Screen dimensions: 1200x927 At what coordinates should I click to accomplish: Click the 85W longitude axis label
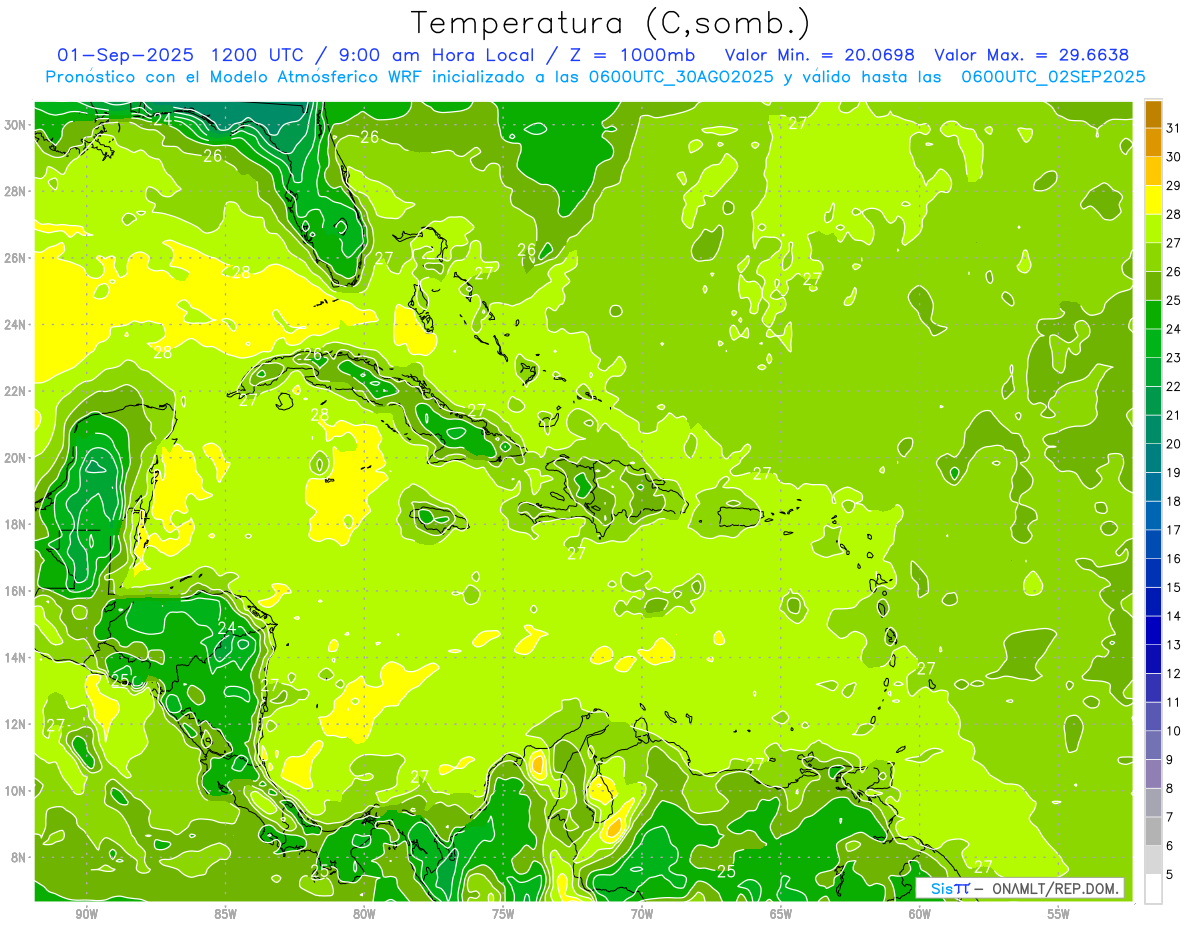(x=225, y=914)
